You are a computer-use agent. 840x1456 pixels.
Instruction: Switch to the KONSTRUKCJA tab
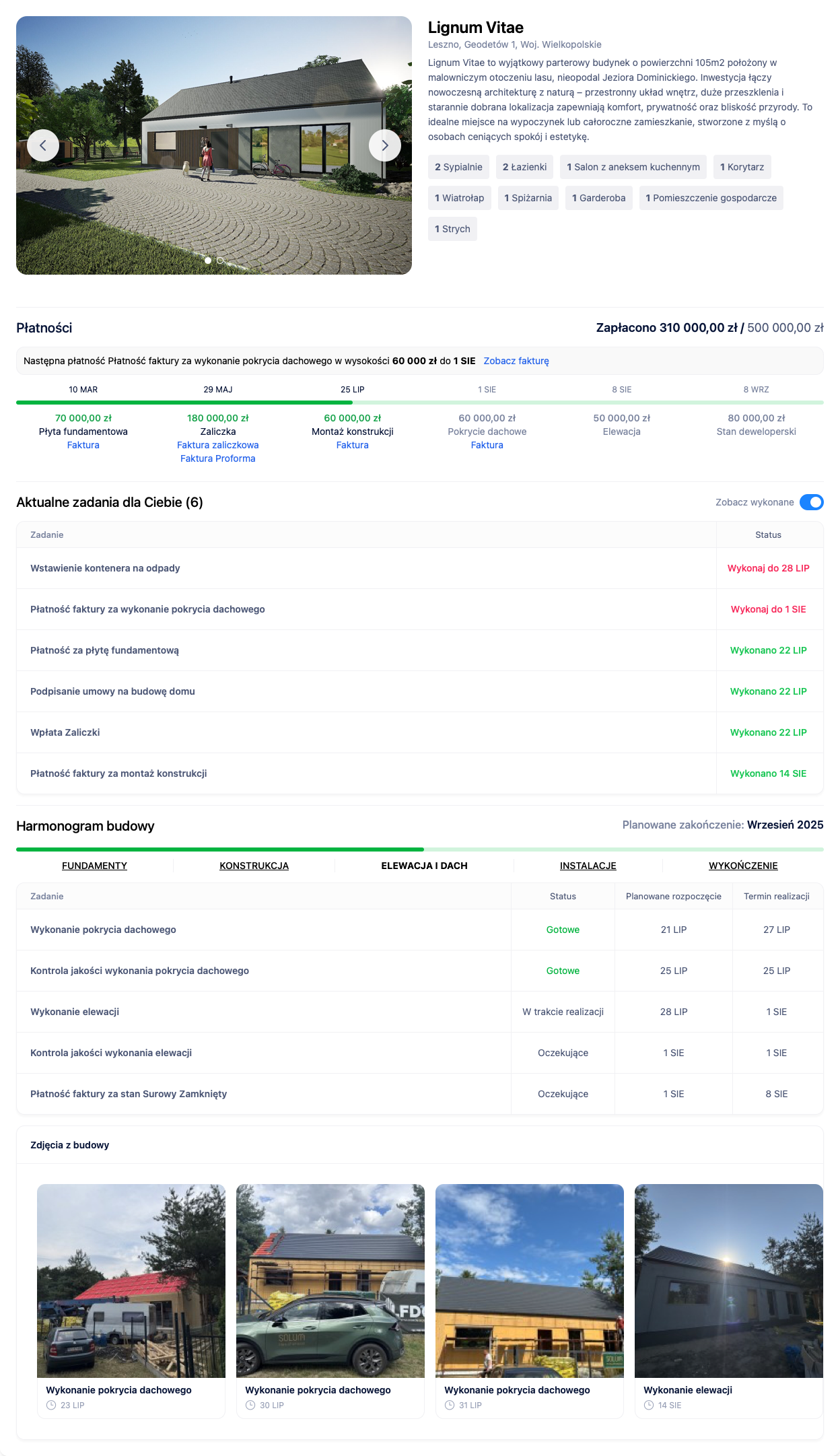point(254,866)
